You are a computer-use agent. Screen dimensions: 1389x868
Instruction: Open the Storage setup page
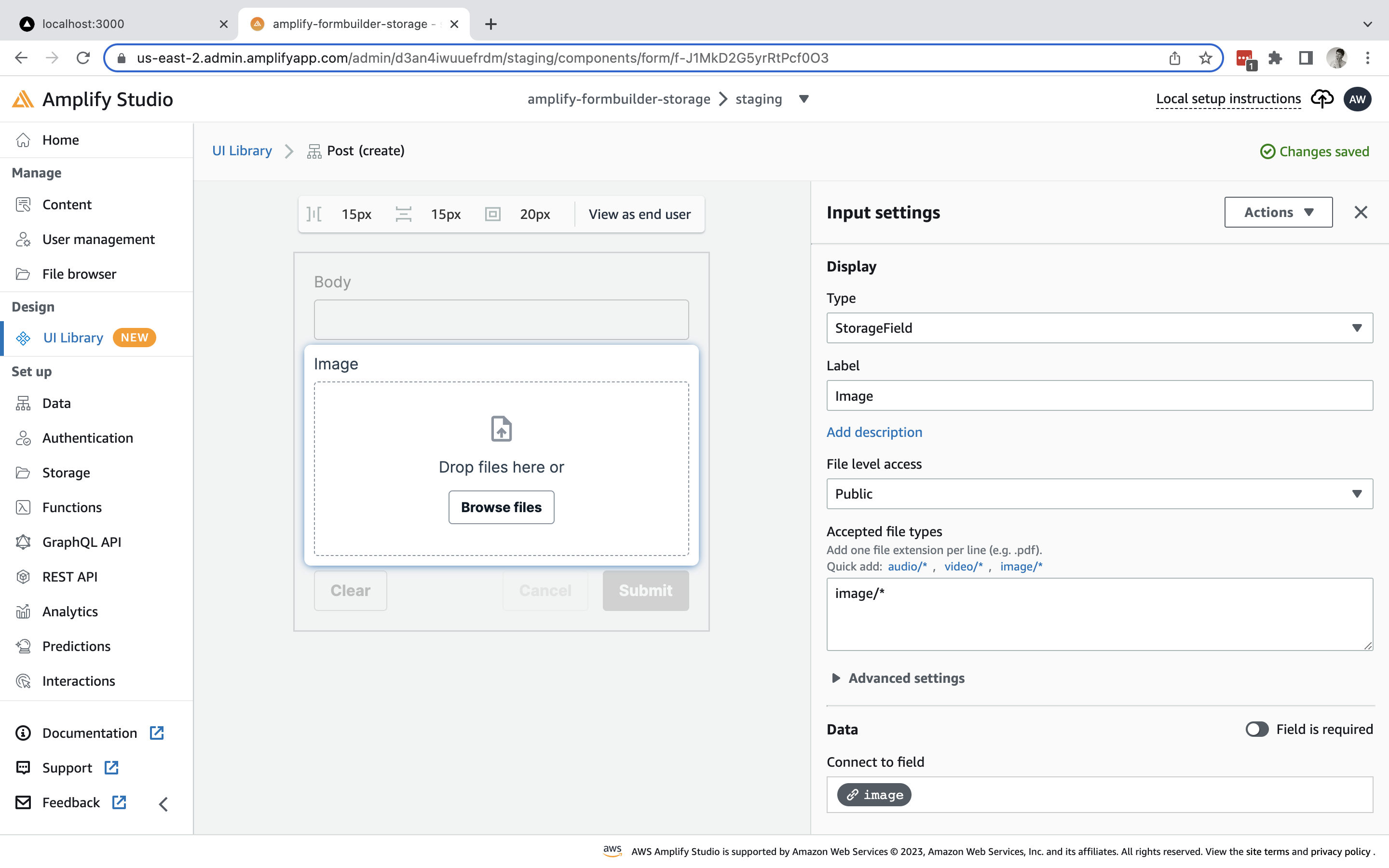tap(66, 473)
